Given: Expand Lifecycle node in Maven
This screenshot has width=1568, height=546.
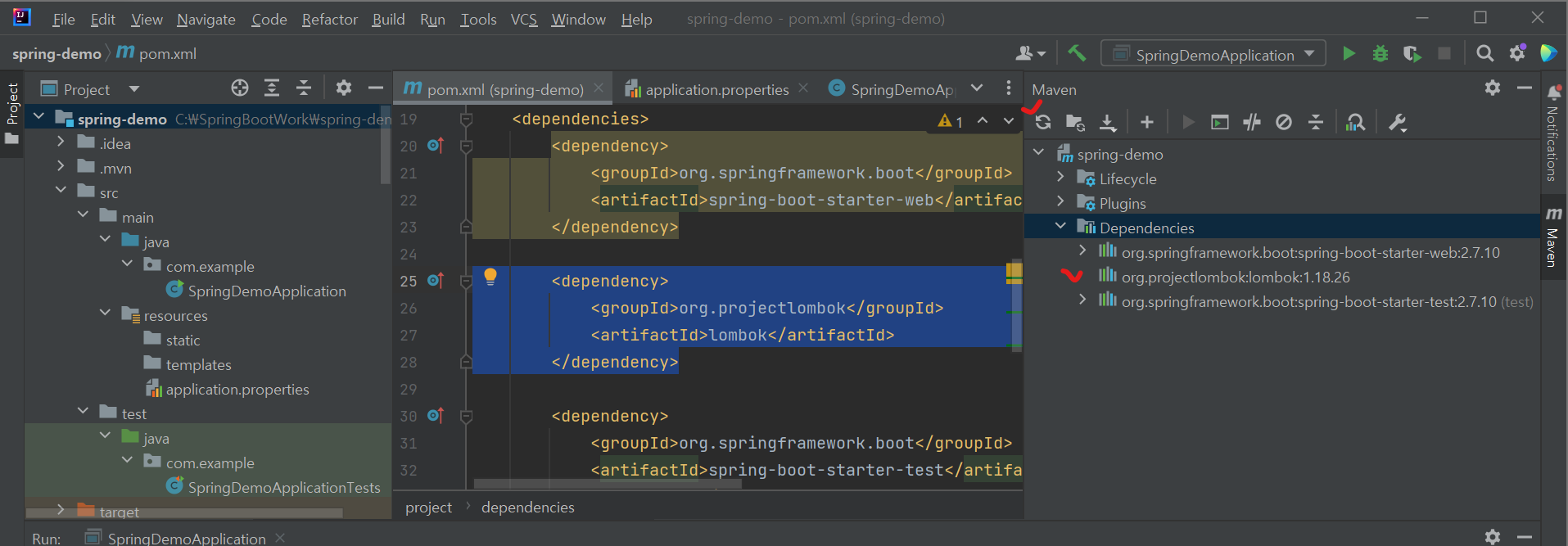Looking at the screenshot, I should click(1061, 178).
